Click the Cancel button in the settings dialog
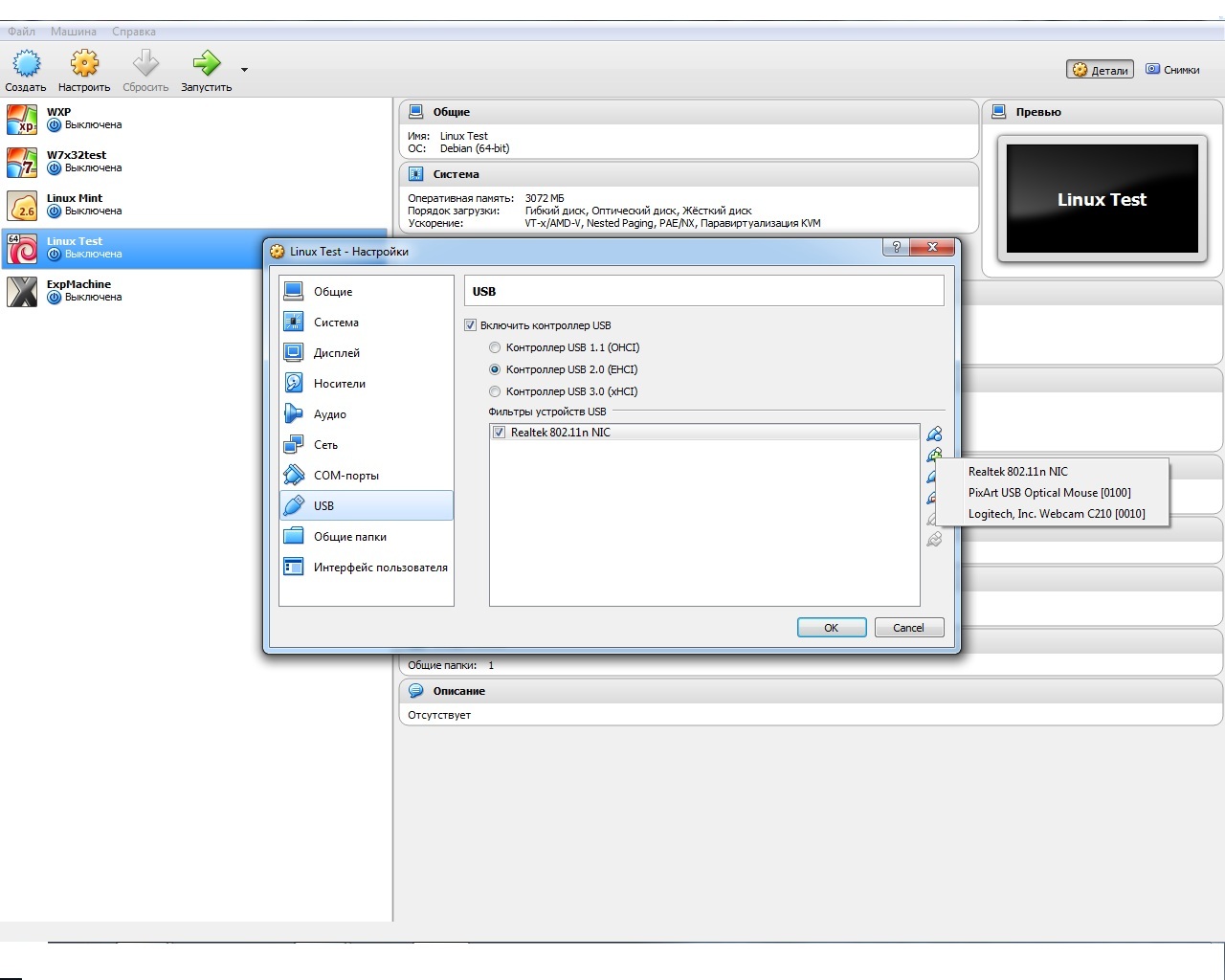Screen dimensions: 1225x980 click(909, 628)
